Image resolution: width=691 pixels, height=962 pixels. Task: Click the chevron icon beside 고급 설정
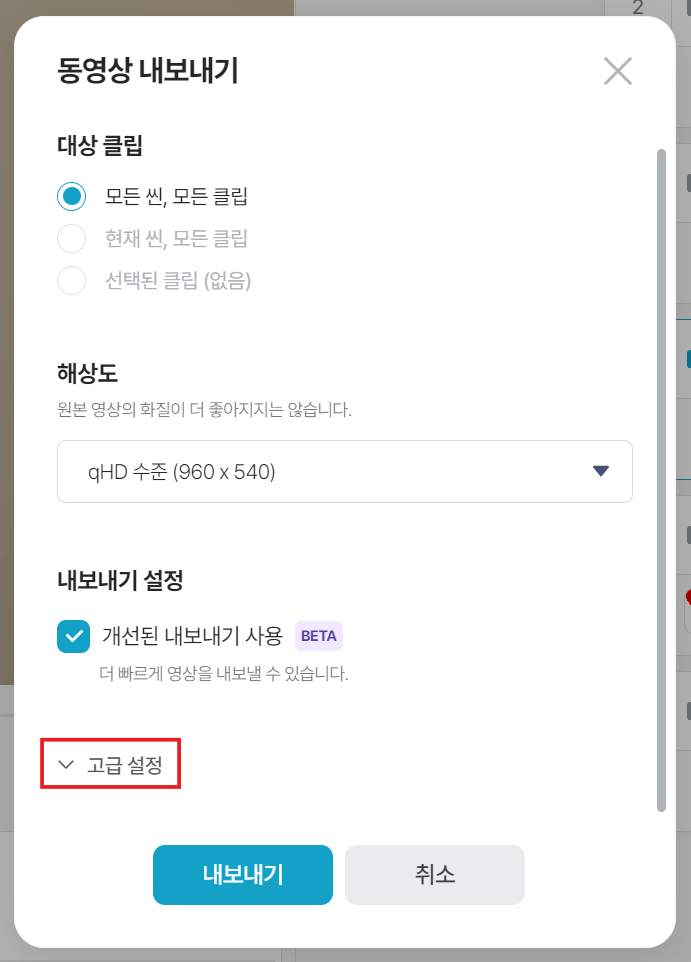(x=67, y=765)
